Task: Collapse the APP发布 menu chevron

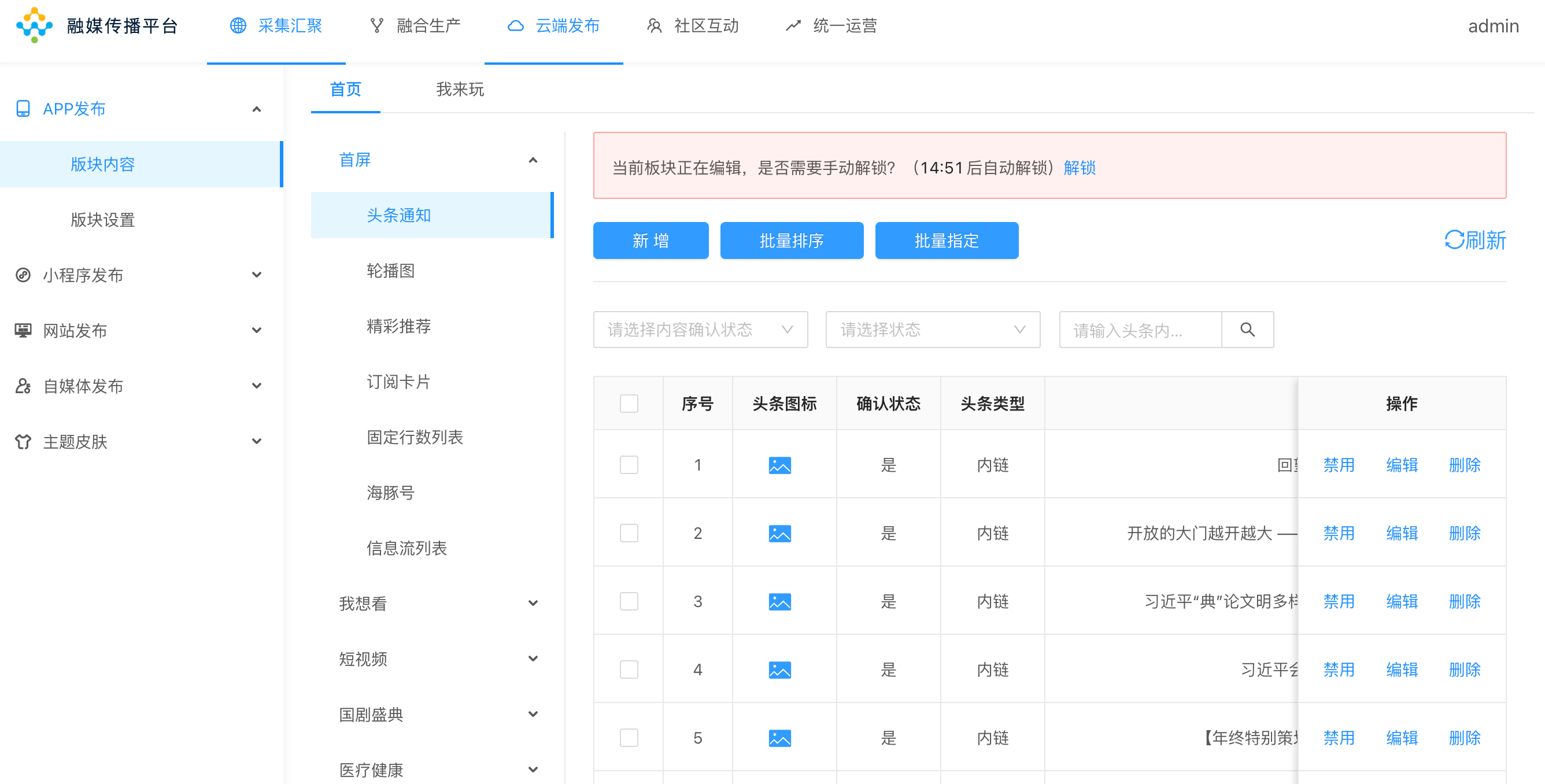Action: (x=257, y=109)
